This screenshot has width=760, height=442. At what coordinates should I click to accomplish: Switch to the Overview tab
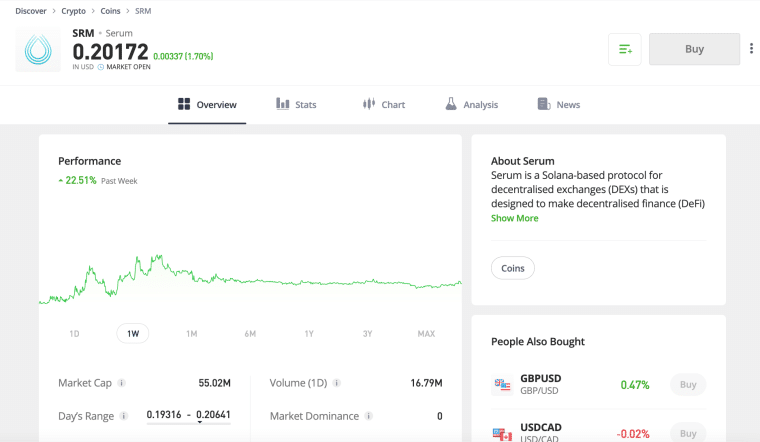pyautogui.click(x=207, y=105)
